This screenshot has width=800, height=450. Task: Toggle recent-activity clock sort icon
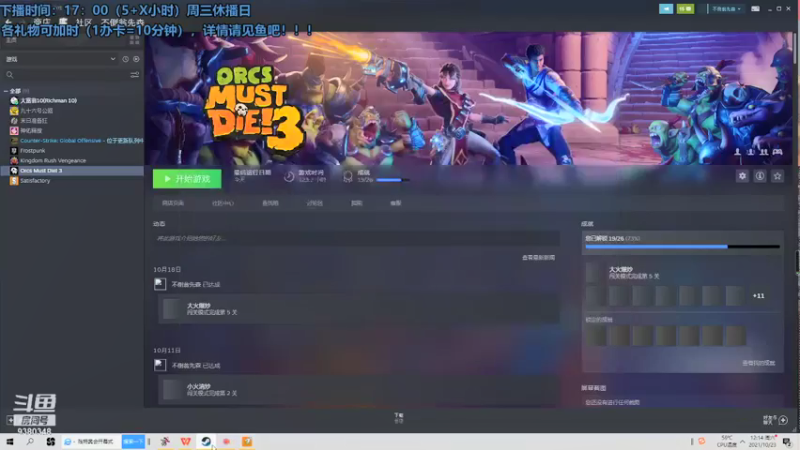coord(126,59)
